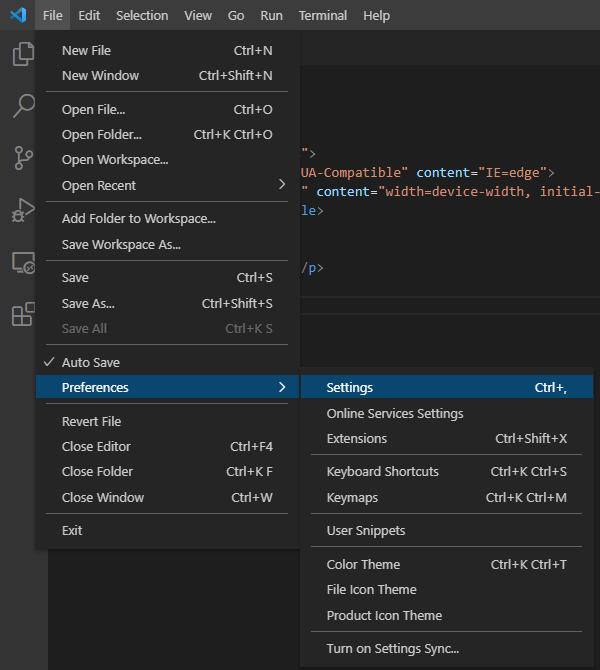Open User Snippets entry
Viewport: 600px width, 670px height.
pos(447,531)
